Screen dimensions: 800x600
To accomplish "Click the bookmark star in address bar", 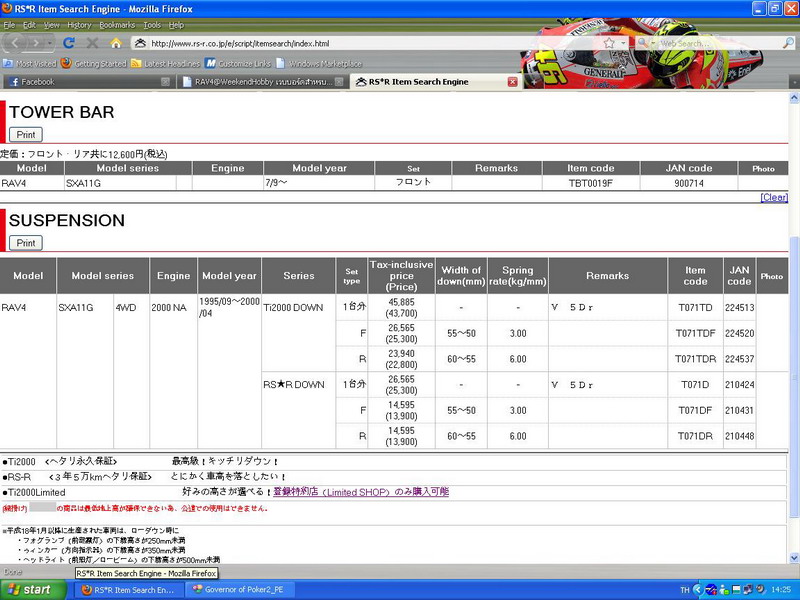I will [610, 43].
